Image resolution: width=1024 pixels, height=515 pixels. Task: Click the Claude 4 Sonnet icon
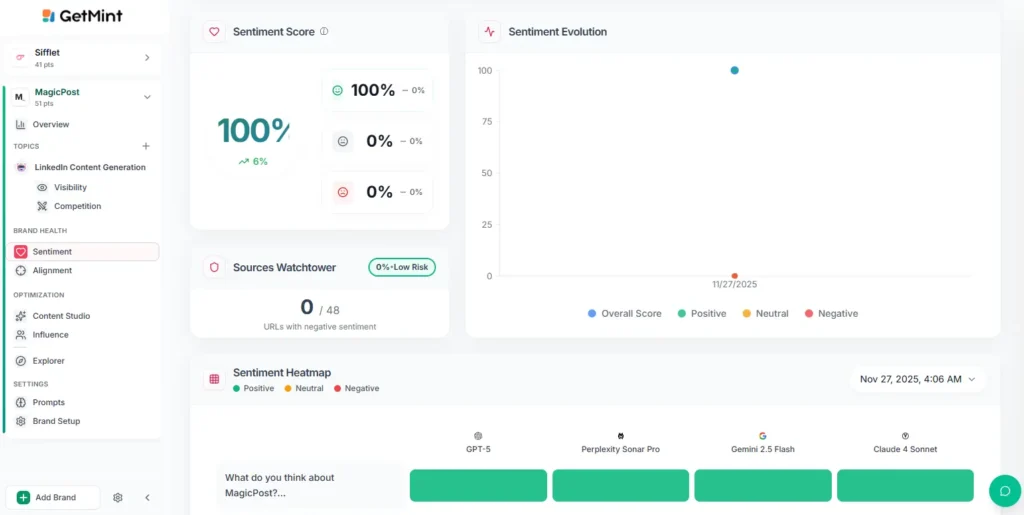click(905, 436)
